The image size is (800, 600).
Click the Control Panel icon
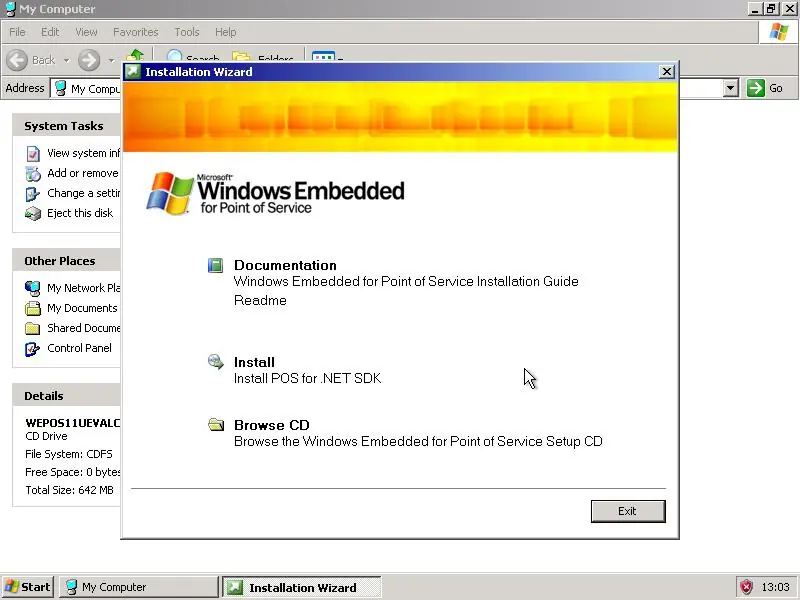pos(32,349)
